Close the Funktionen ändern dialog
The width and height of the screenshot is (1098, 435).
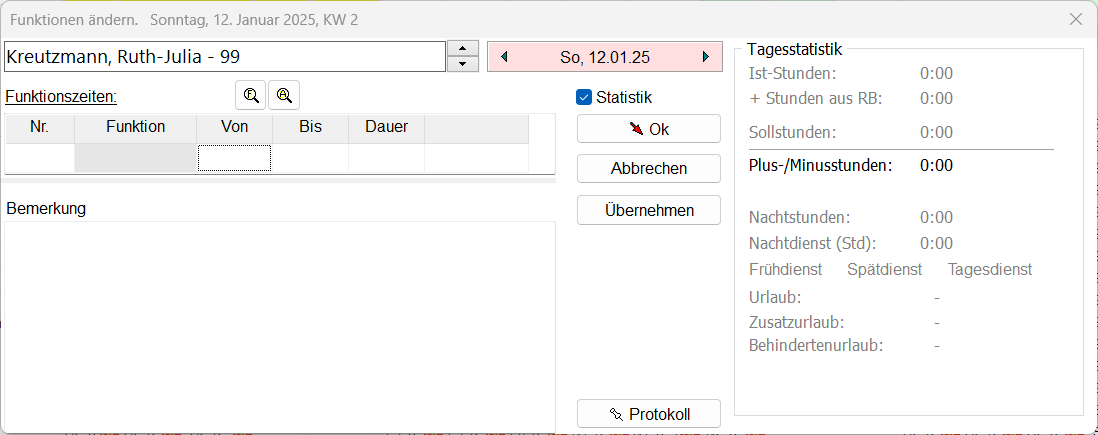(x=1076, y=19)
